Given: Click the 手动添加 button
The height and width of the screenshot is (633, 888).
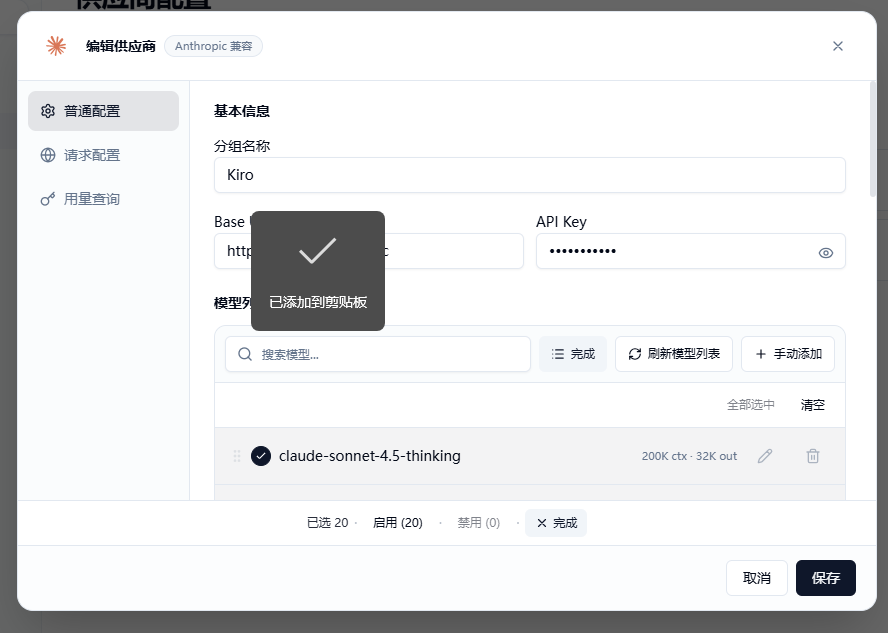Looking at the screenshot, I should [x=788, y=354].
